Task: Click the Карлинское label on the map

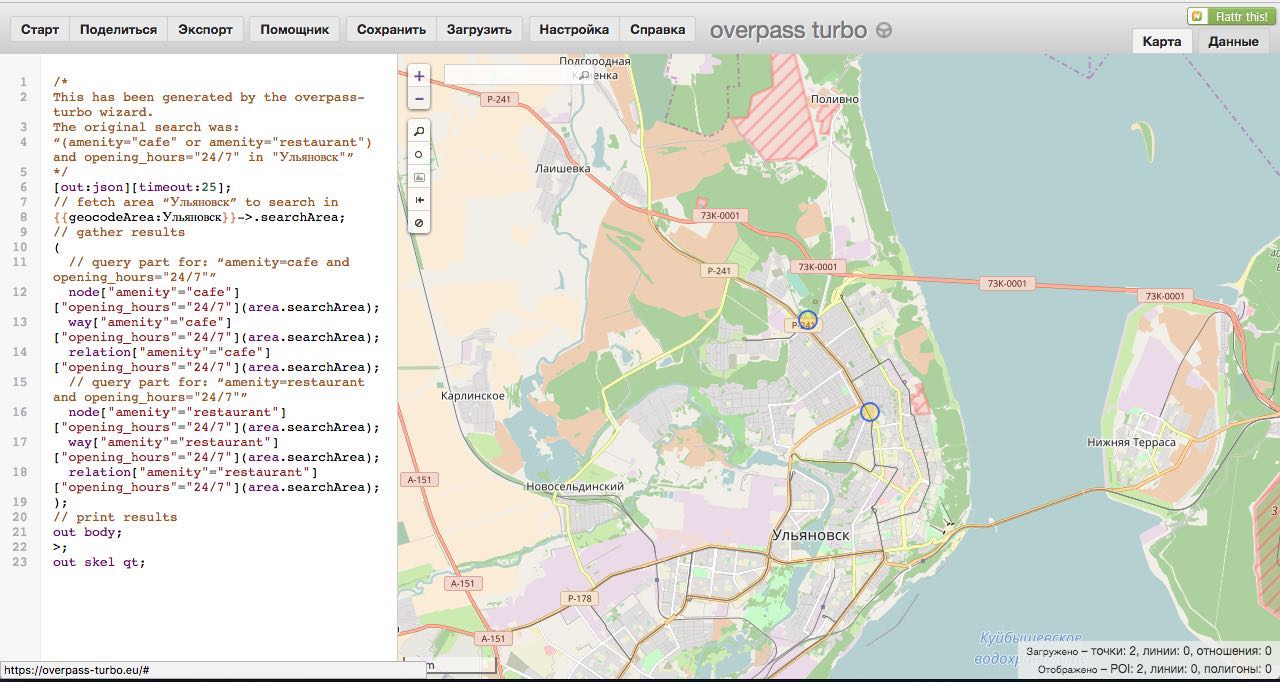Action: [x=473, y=396]
